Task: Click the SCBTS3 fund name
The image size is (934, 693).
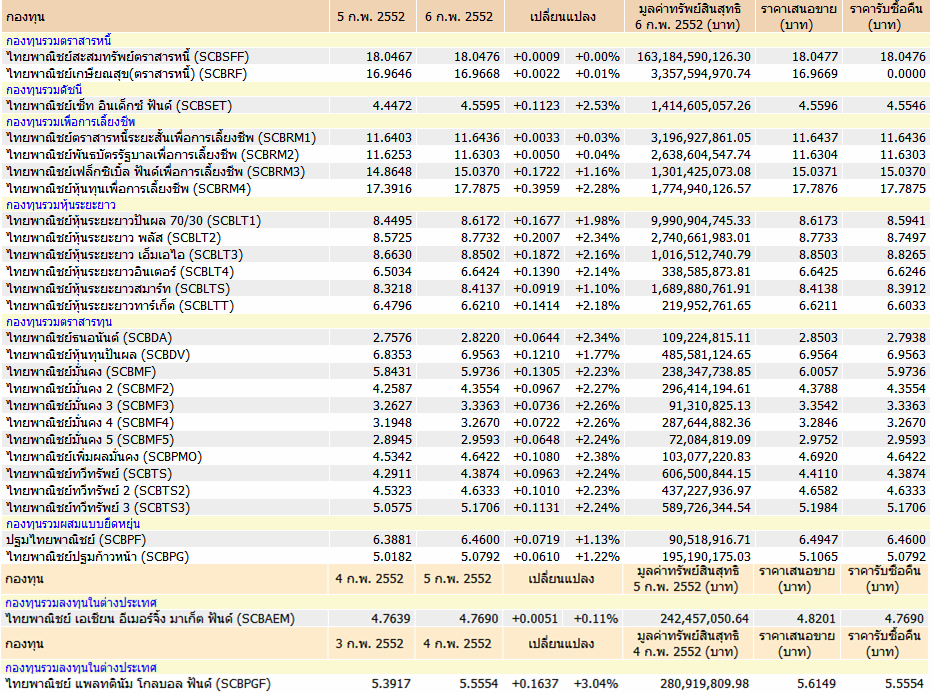Action: coord(98,508)
